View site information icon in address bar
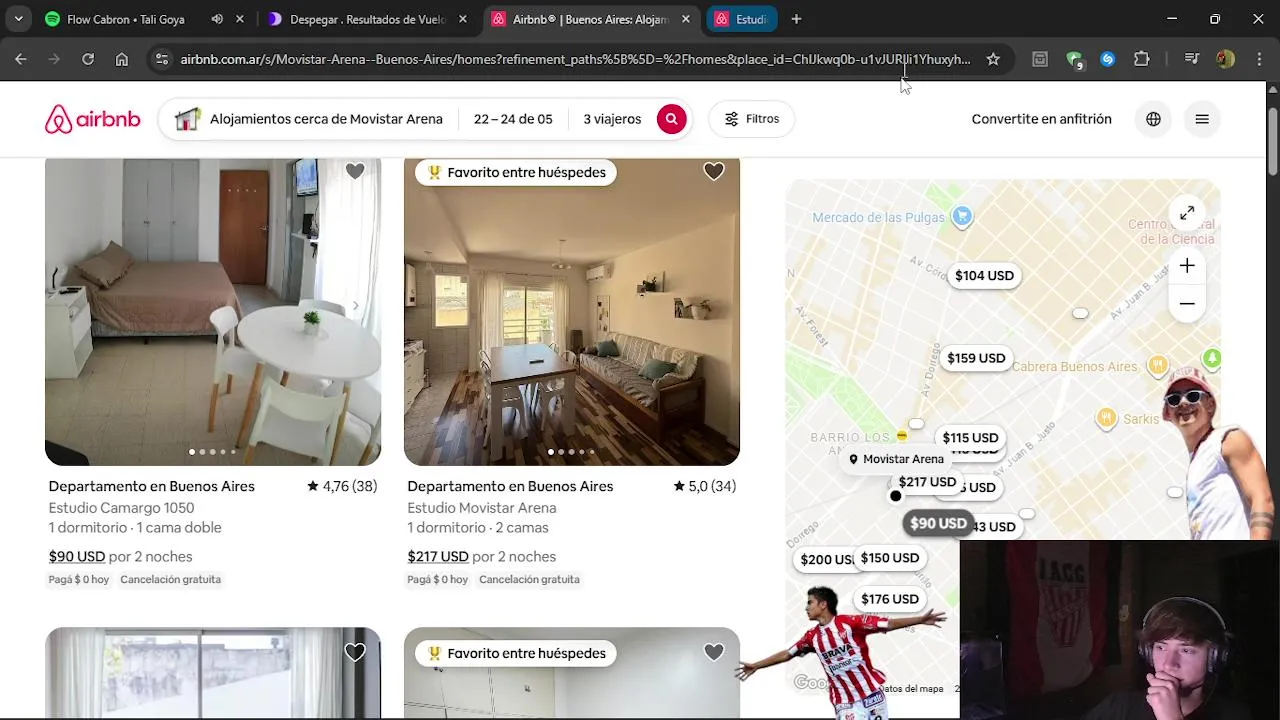The height and width of the screenshot is (720, 1280). point(162,59)
